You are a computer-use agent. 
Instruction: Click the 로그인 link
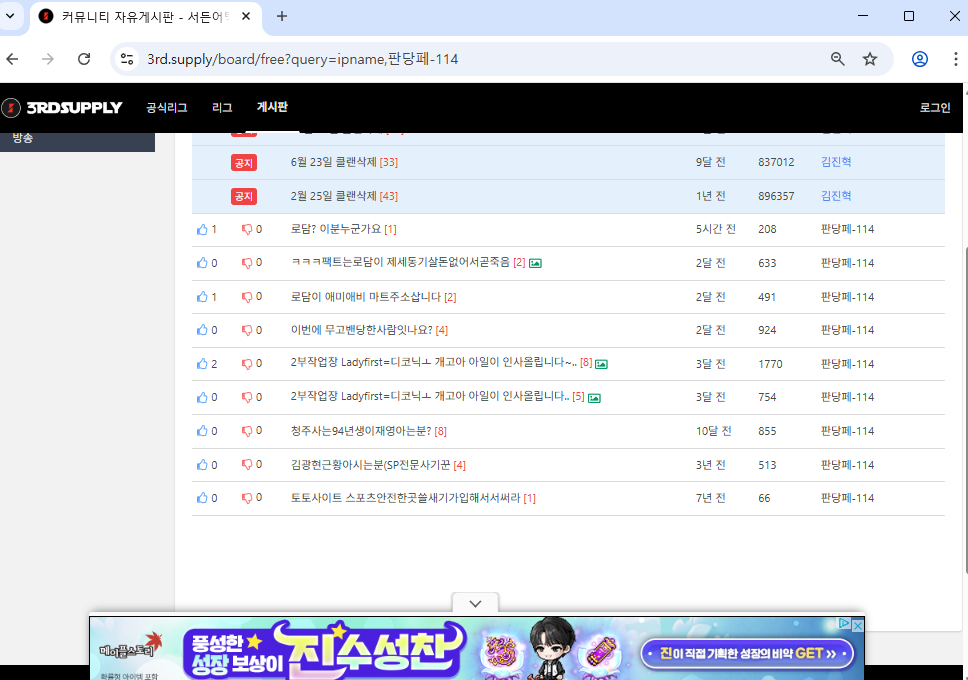[x=934, y=108]
